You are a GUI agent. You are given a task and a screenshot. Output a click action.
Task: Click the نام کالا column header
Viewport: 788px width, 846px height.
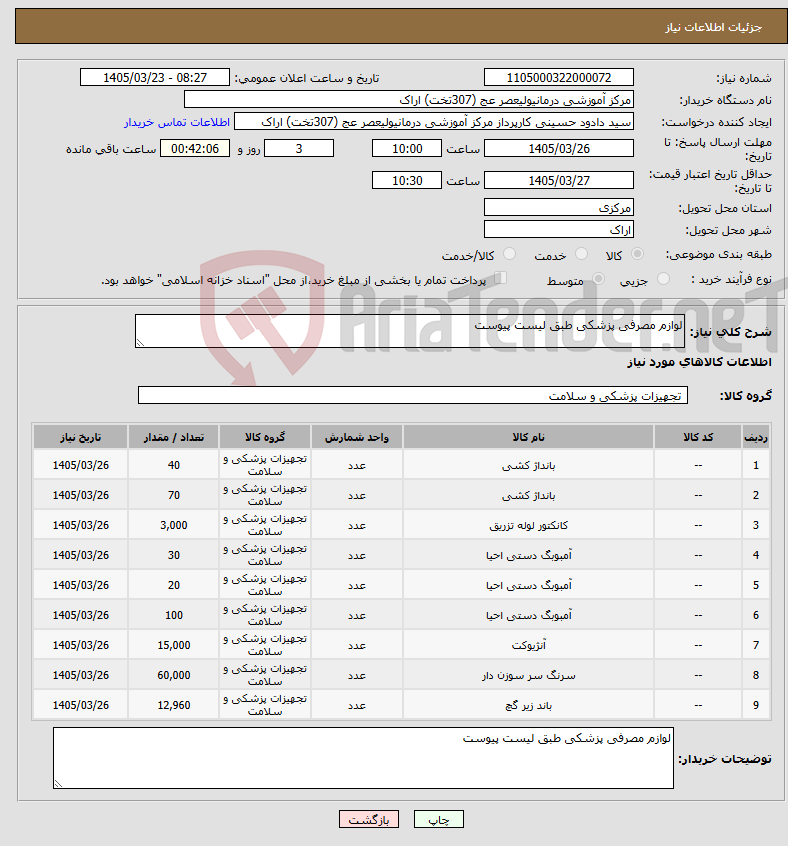528,437
